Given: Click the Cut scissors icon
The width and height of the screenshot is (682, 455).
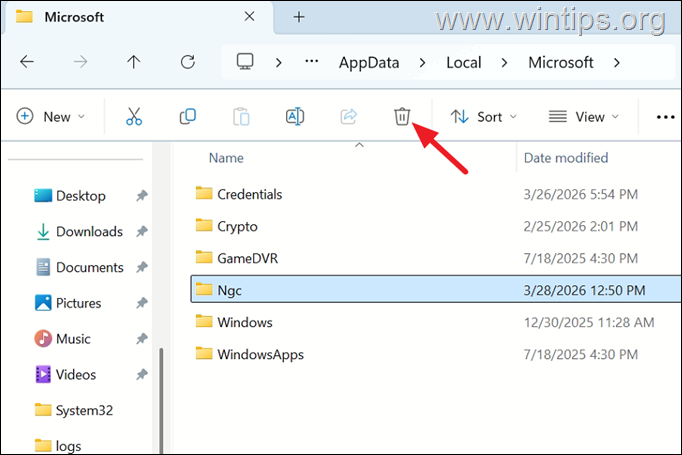Looking at the screenshot, I should tap(134, 117).
